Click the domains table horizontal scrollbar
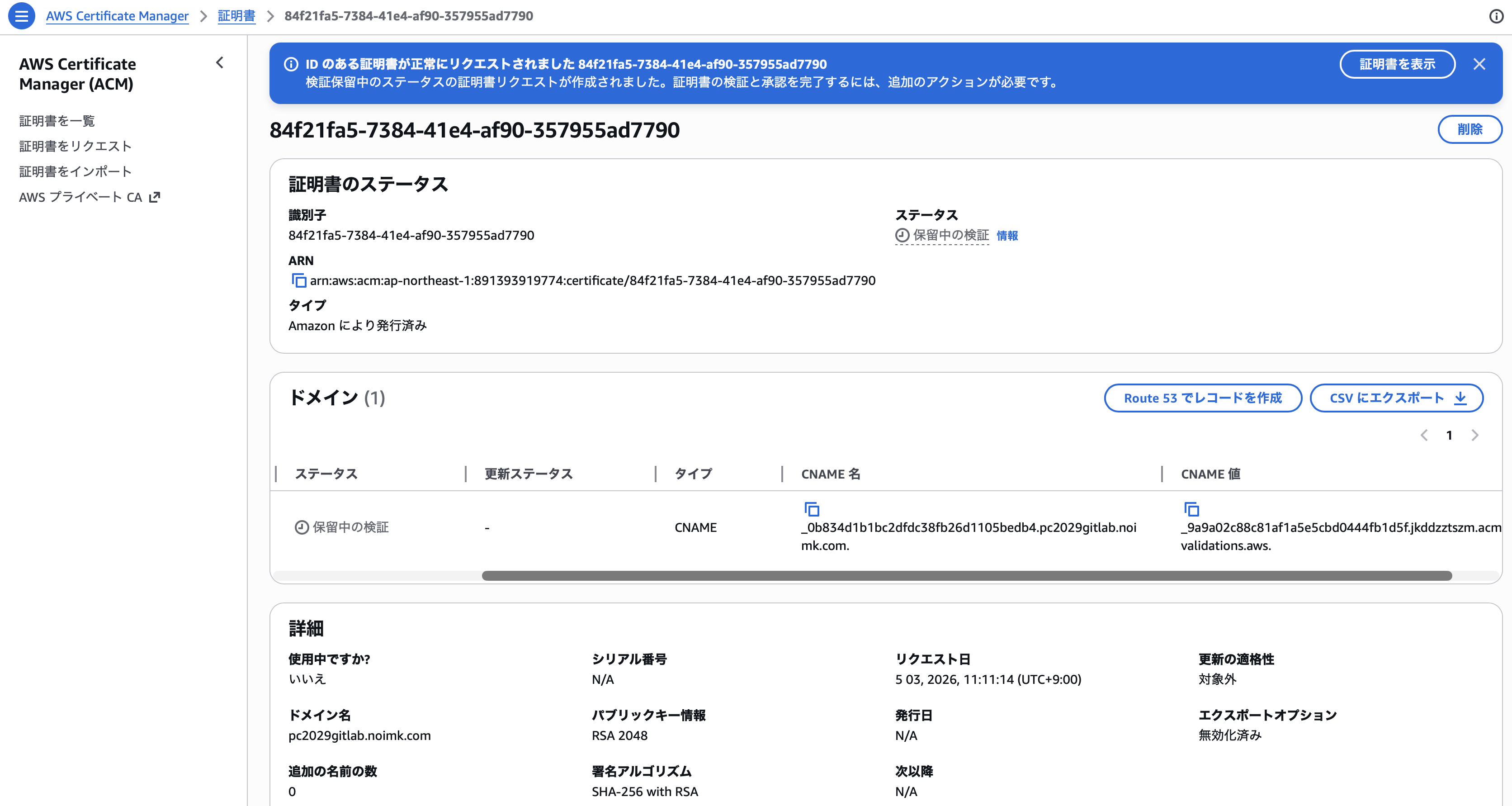This screenshot has width=1512, height=806. pyautogui.click(x=967, y=576)
